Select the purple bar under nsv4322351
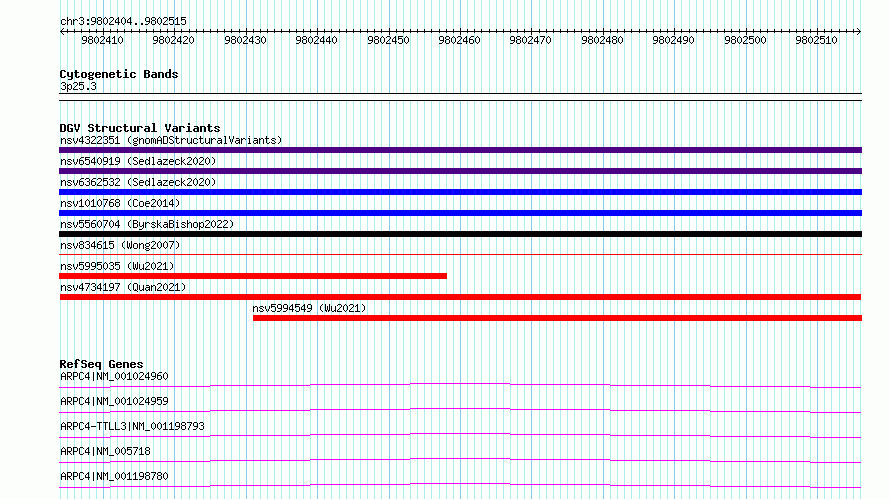The height and width of the screenshot is (499, 890). 460,150
